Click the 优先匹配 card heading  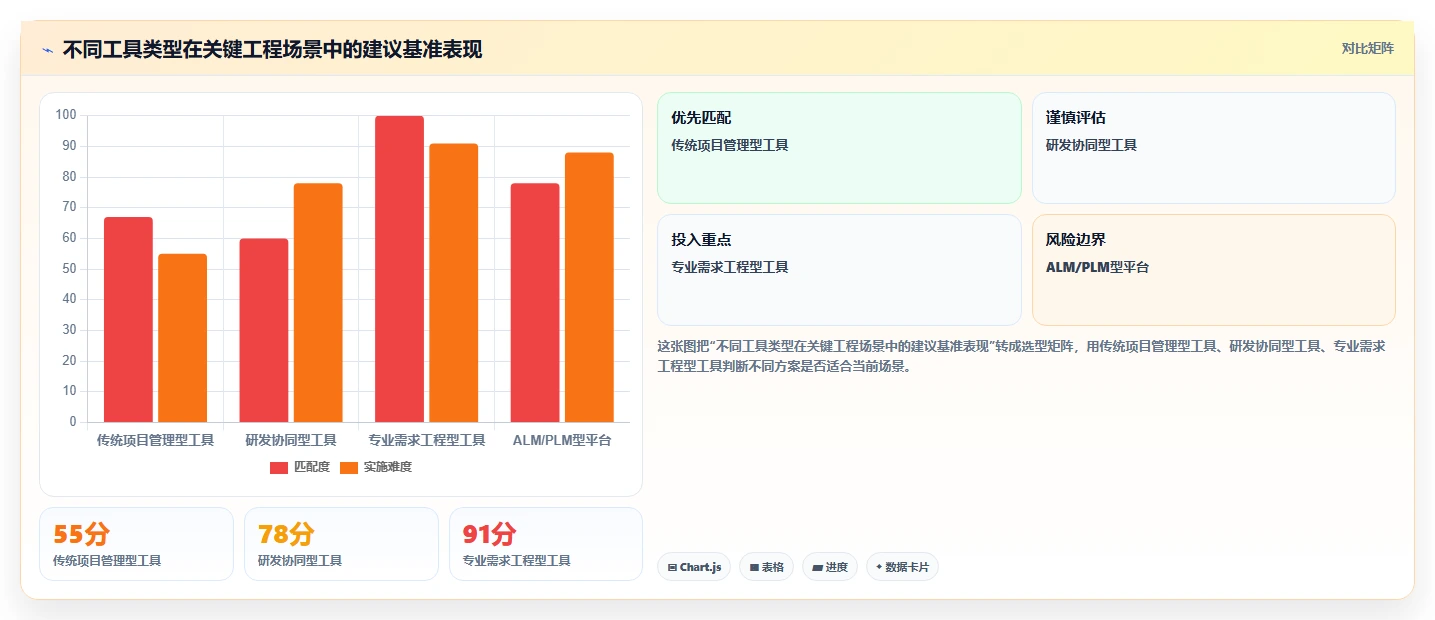coord(701,118)
